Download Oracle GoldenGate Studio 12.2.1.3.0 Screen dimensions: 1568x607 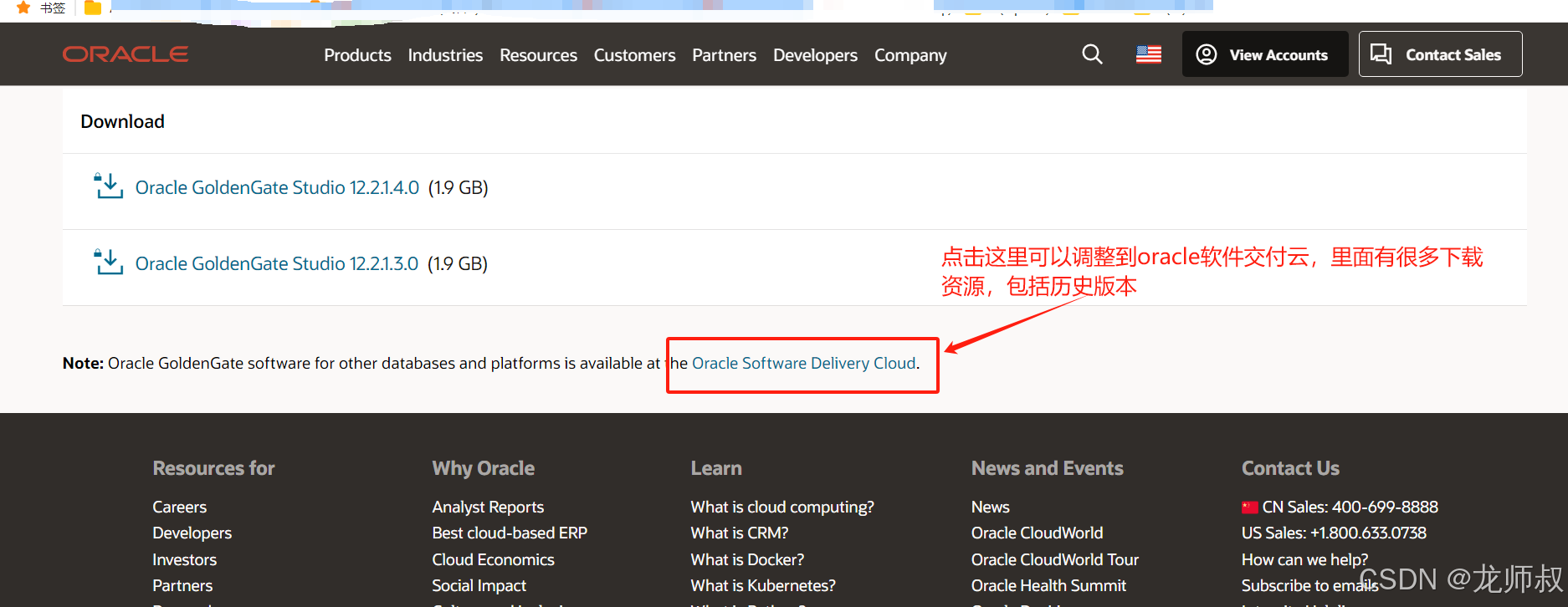(277, 263)
